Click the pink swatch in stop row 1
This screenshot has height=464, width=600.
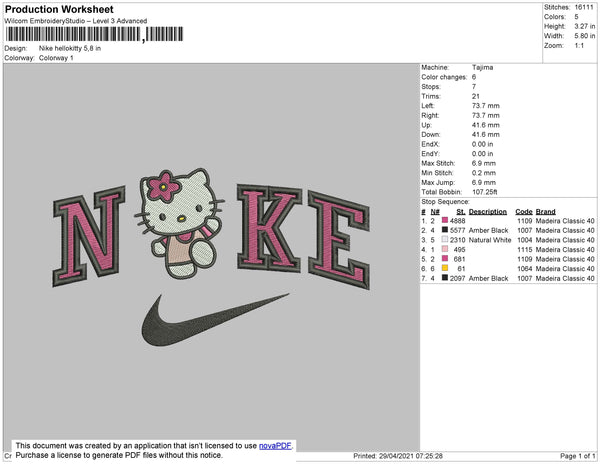[x=445, y=220]
